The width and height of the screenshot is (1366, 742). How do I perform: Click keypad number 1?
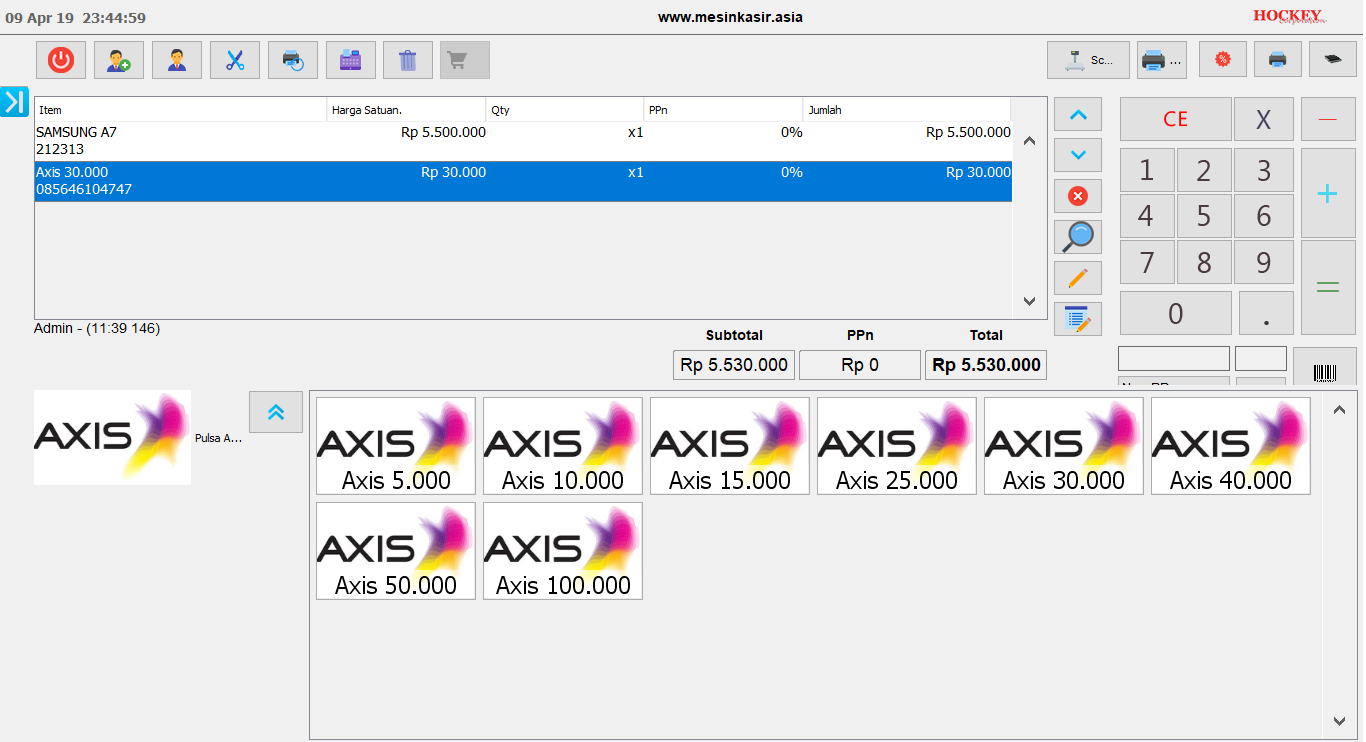[1147, 170]
